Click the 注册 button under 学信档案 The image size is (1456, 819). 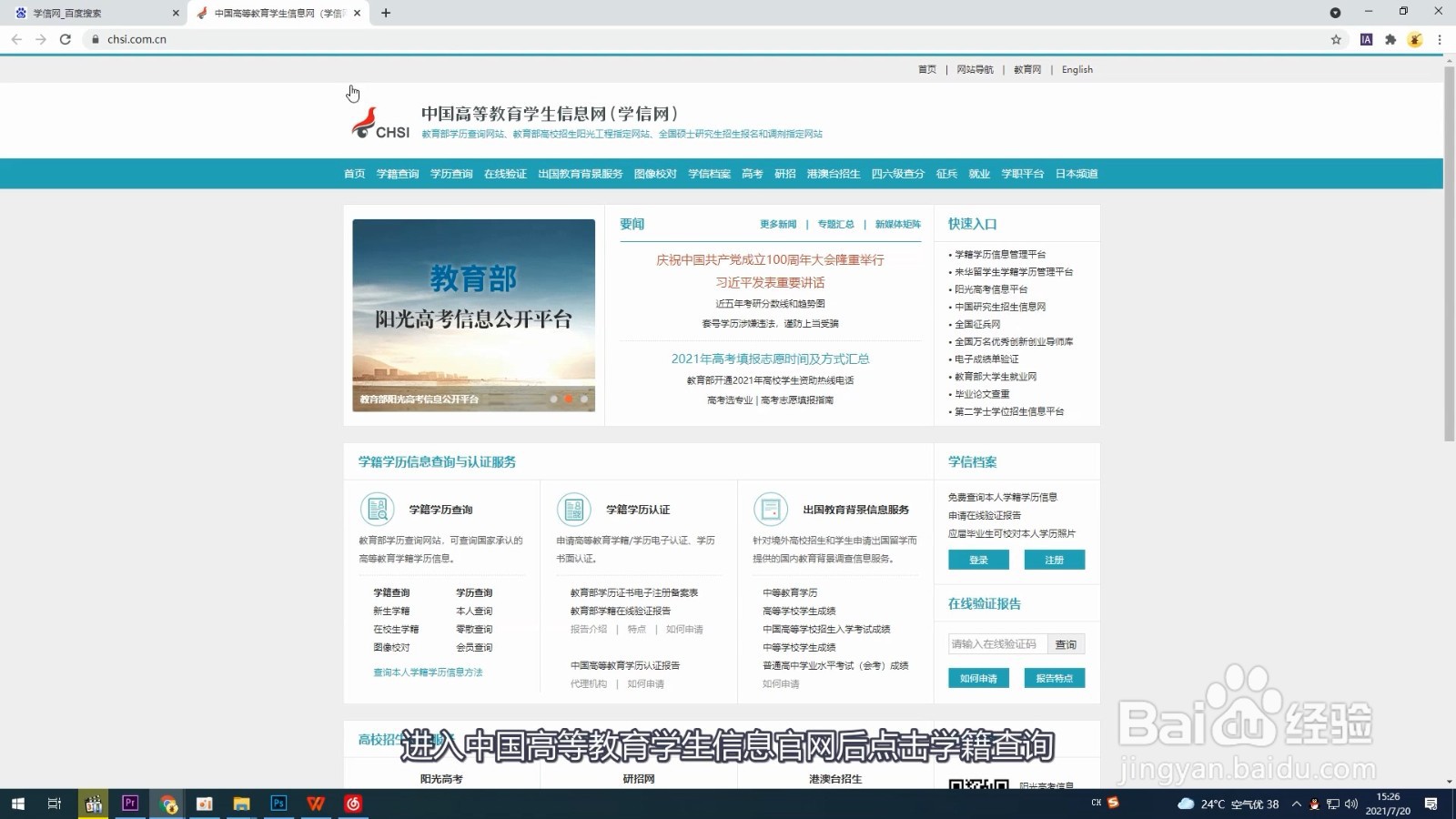(1055, 560)
